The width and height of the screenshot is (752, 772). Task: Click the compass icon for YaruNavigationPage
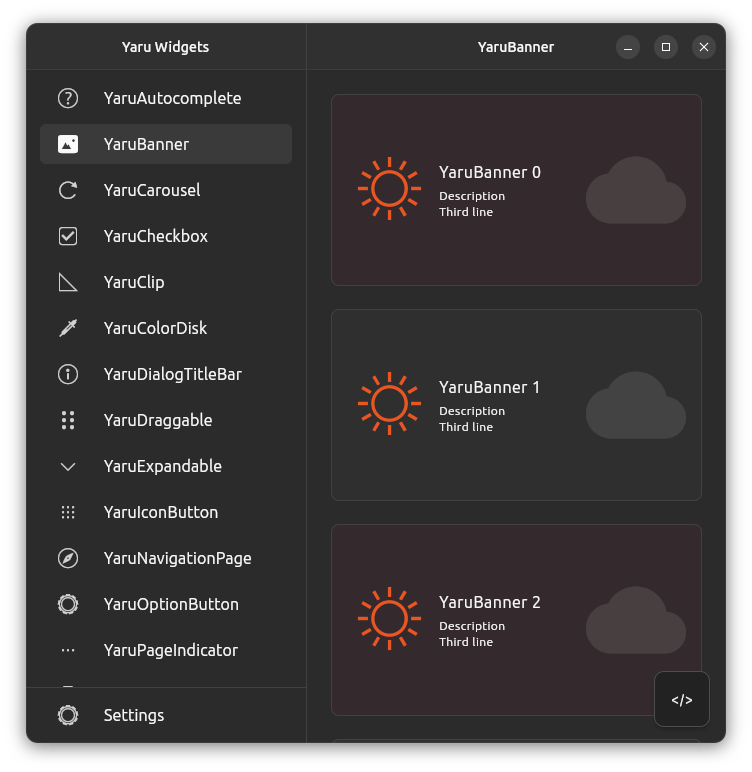pyautogui.click(x=68, y=558)
